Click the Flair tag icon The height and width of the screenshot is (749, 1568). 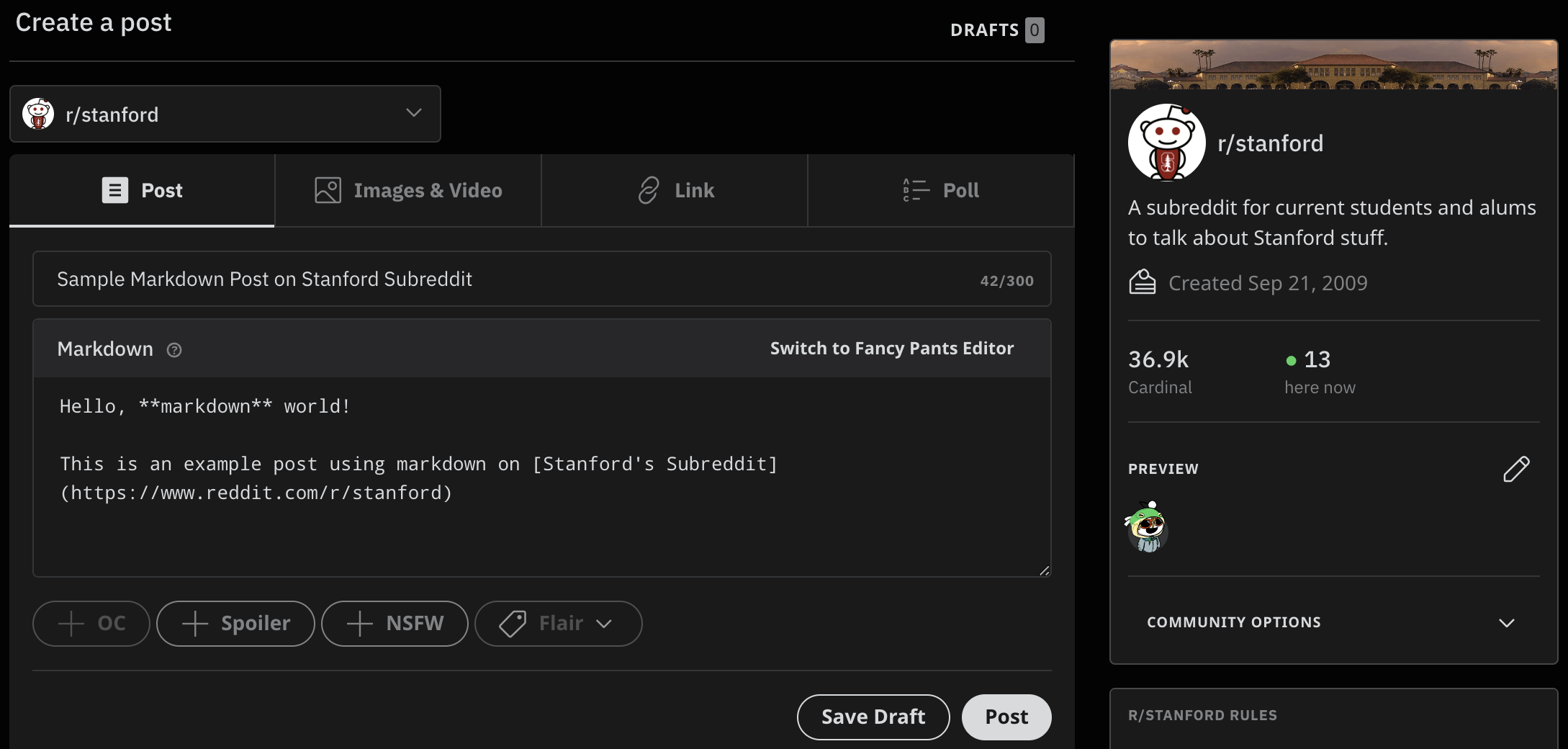(512, 623)
